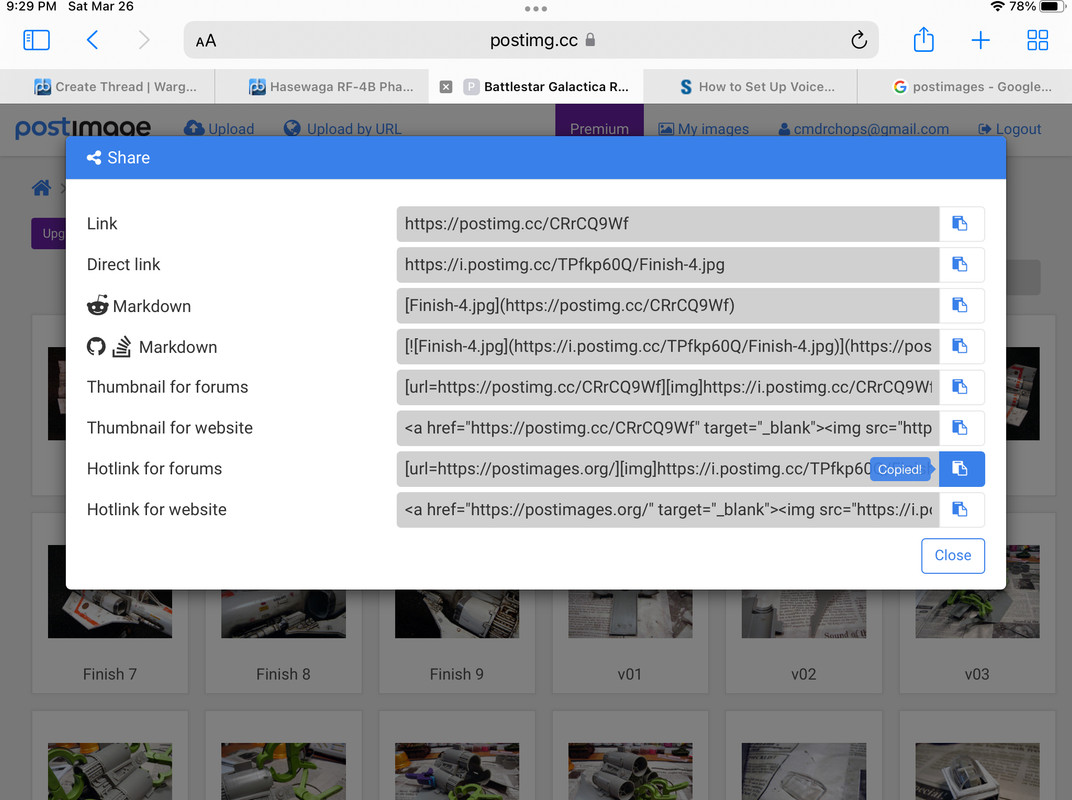This screenshot has height=800, width=1072.
Task: Tap the three-dot multitasking menu
Action: tap(536, 9)
